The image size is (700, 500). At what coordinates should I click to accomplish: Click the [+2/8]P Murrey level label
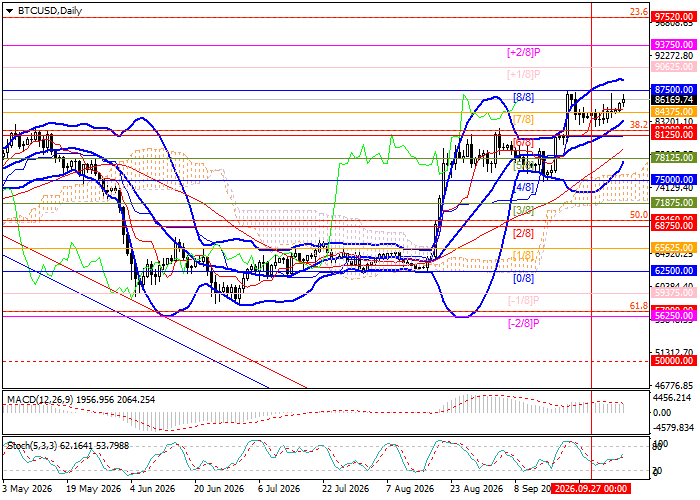pos(524,52)
